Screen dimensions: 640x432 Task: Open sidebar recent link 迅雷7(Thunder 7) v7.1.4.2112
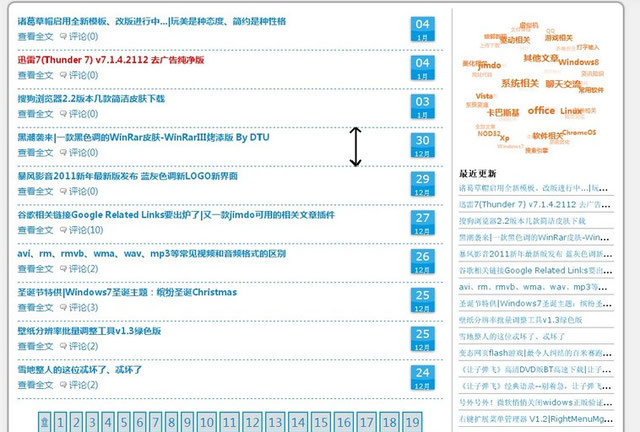[534, 205]
